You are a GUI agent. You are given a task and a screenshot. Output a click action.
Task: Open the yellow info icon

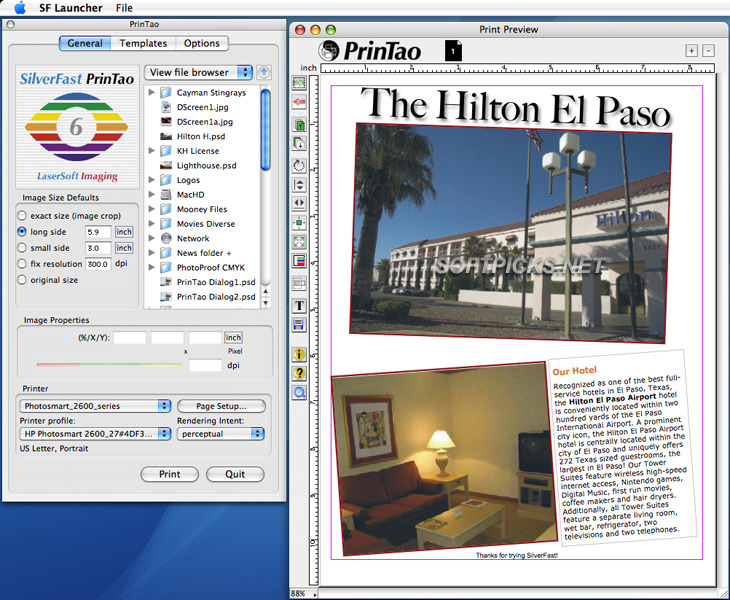pyautogui.click(x=299, y=354)
